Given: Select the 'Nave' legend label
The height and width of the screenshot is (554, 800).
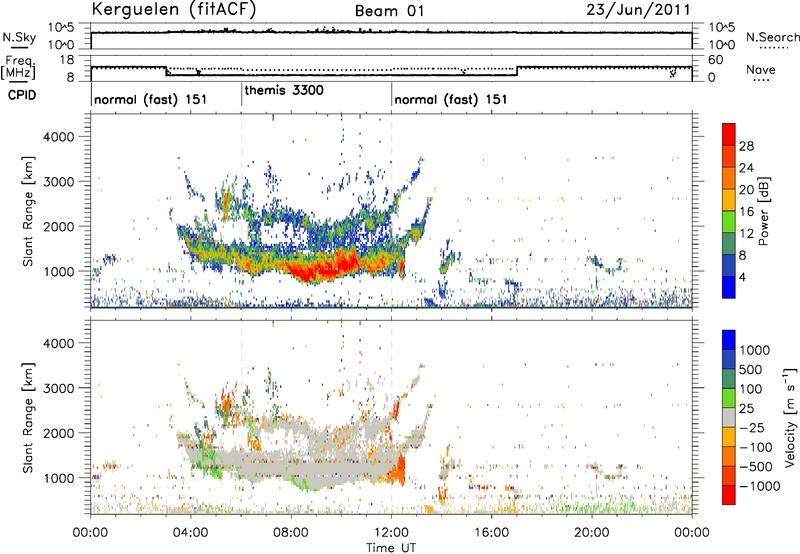Looking at the screenshot, I should (760, 70).
